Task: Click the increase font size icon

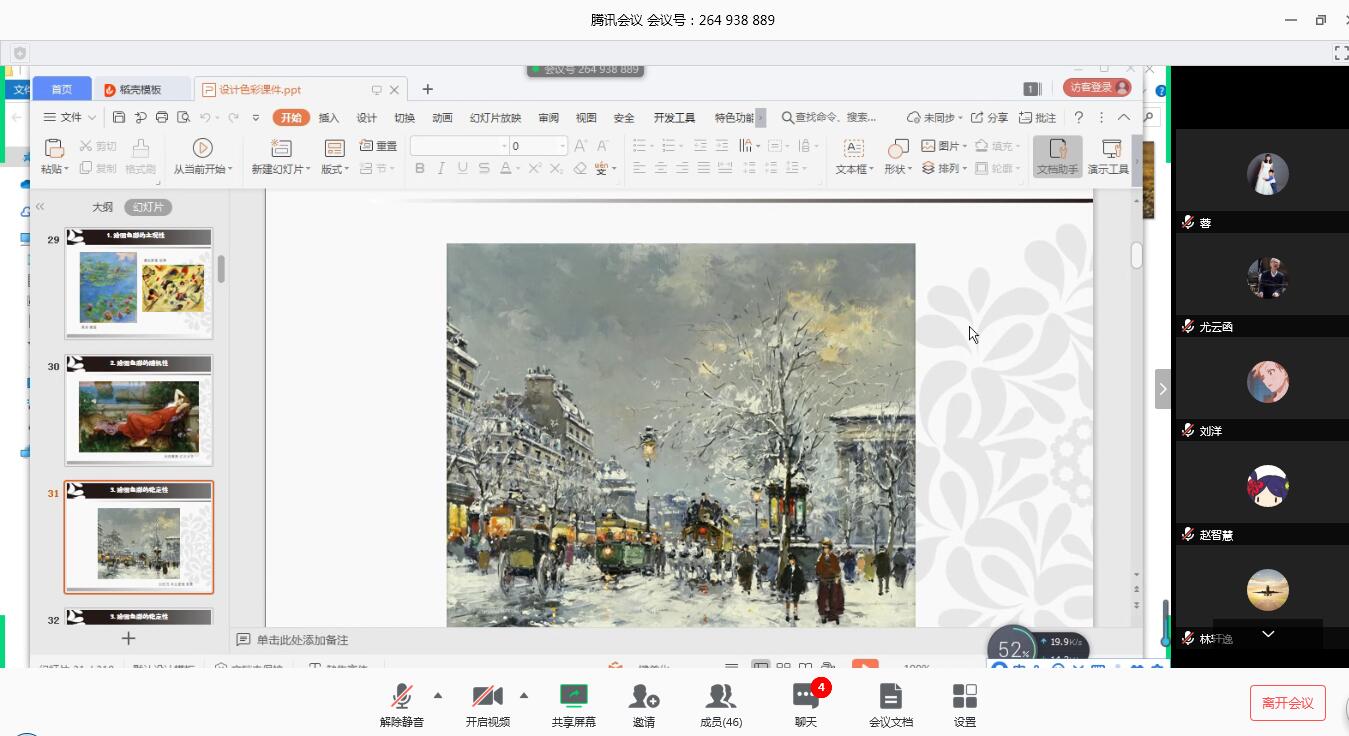Action: click(x=581, y=146)
